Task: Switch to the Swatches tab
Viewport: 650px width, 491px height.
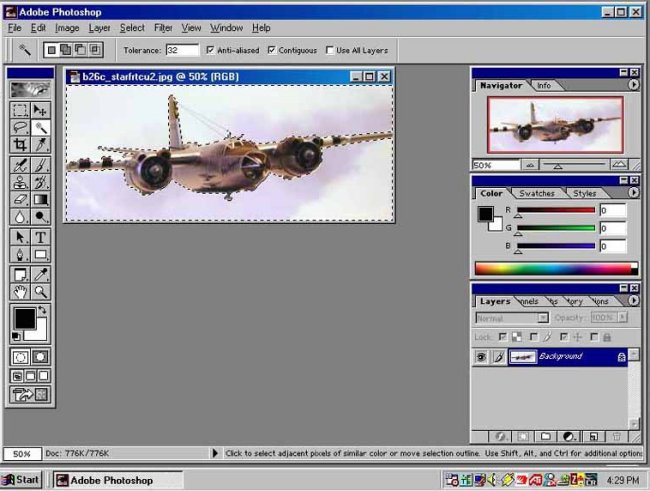Action: pos(537,193)
